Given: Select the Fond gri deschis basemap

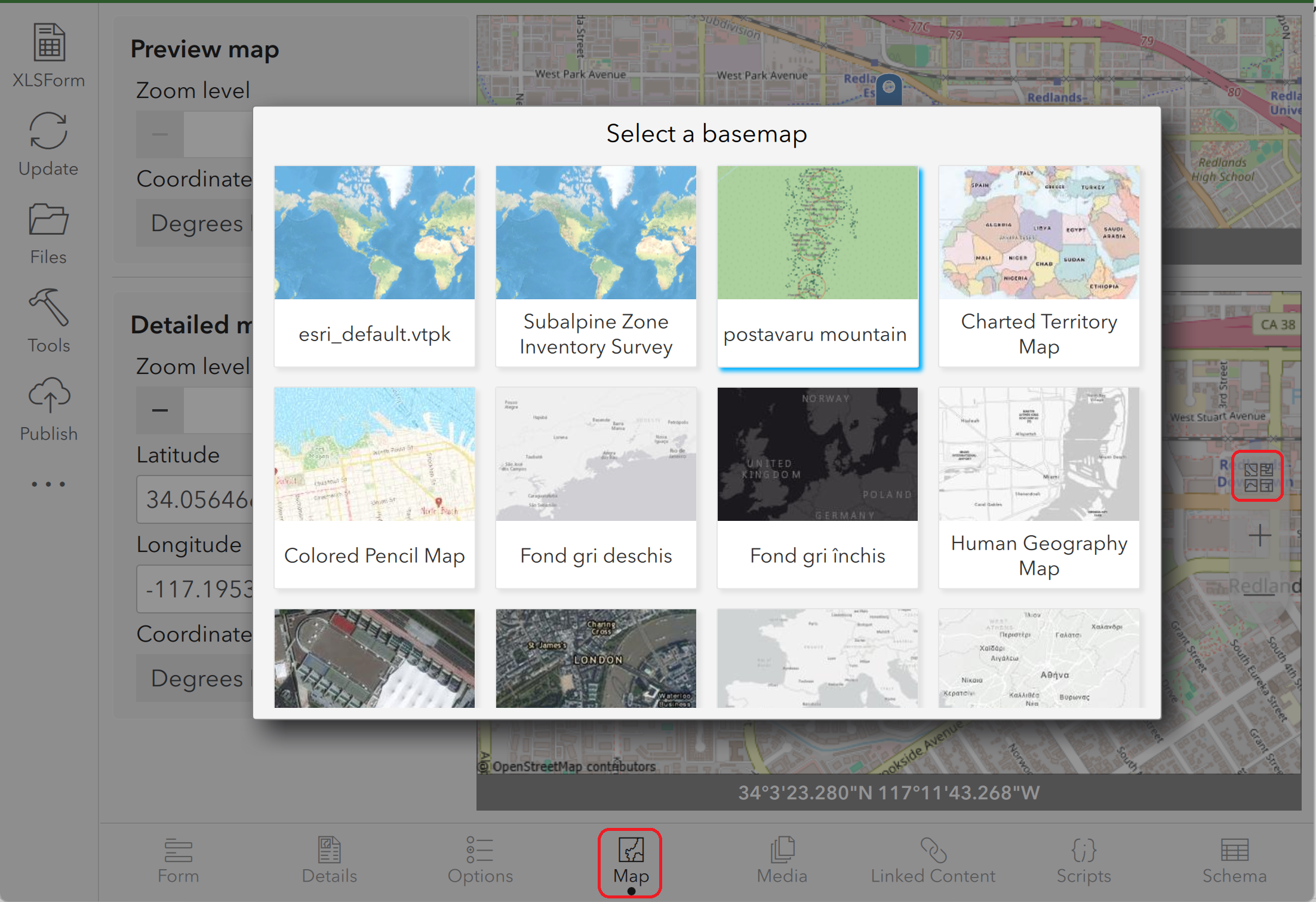Looking at the screenshot, I should [x=596, y=487].
